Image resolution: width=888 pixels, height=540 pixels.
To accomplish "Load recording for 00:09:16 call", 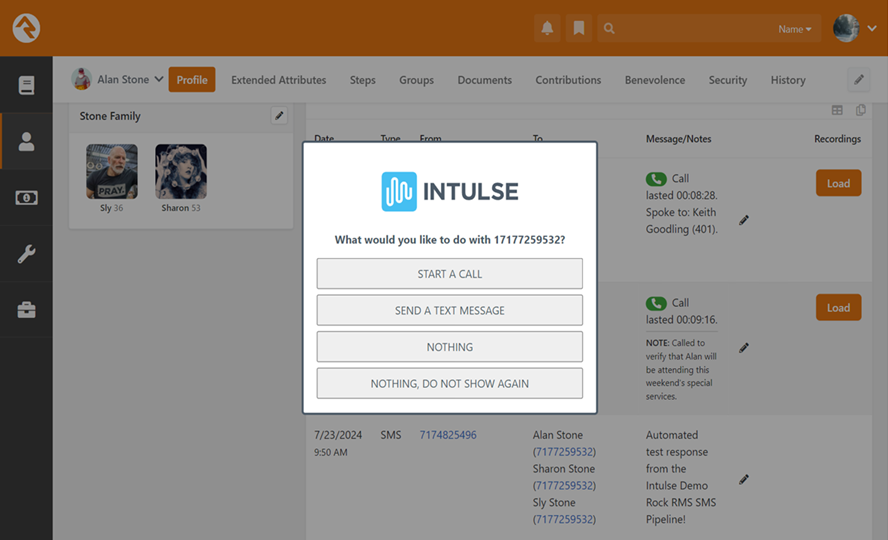I will pyautogui.click(x=838, y=307).
